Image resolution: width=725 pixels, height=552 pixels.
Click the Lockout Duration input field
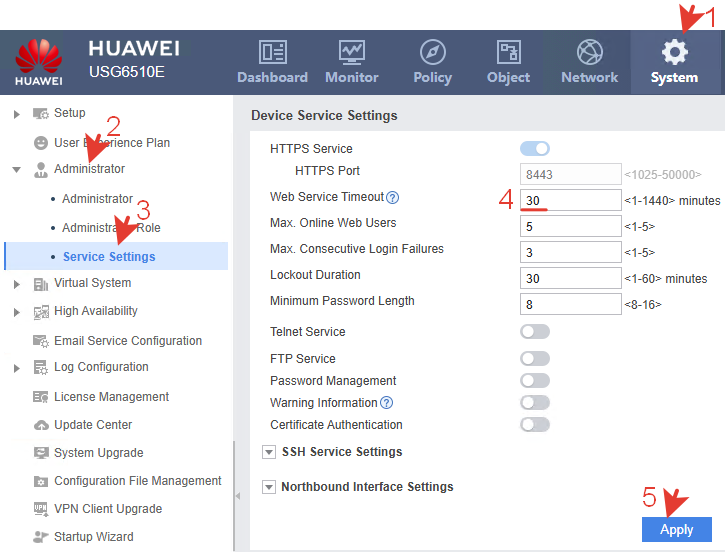coord(570,279)
